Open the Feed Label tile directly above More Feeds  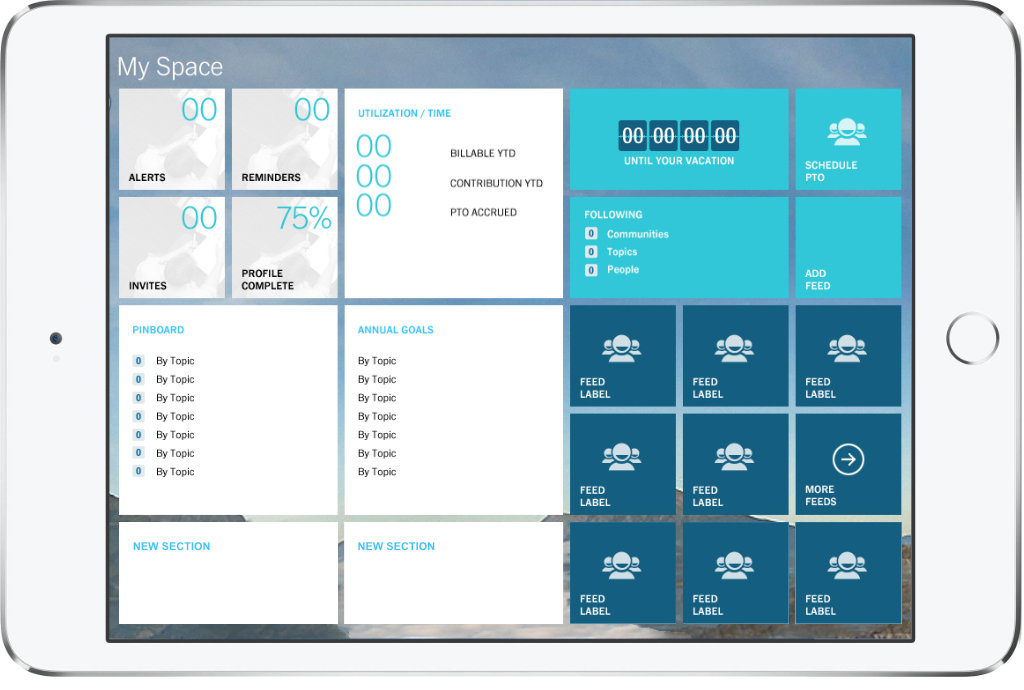click(848, 355)
